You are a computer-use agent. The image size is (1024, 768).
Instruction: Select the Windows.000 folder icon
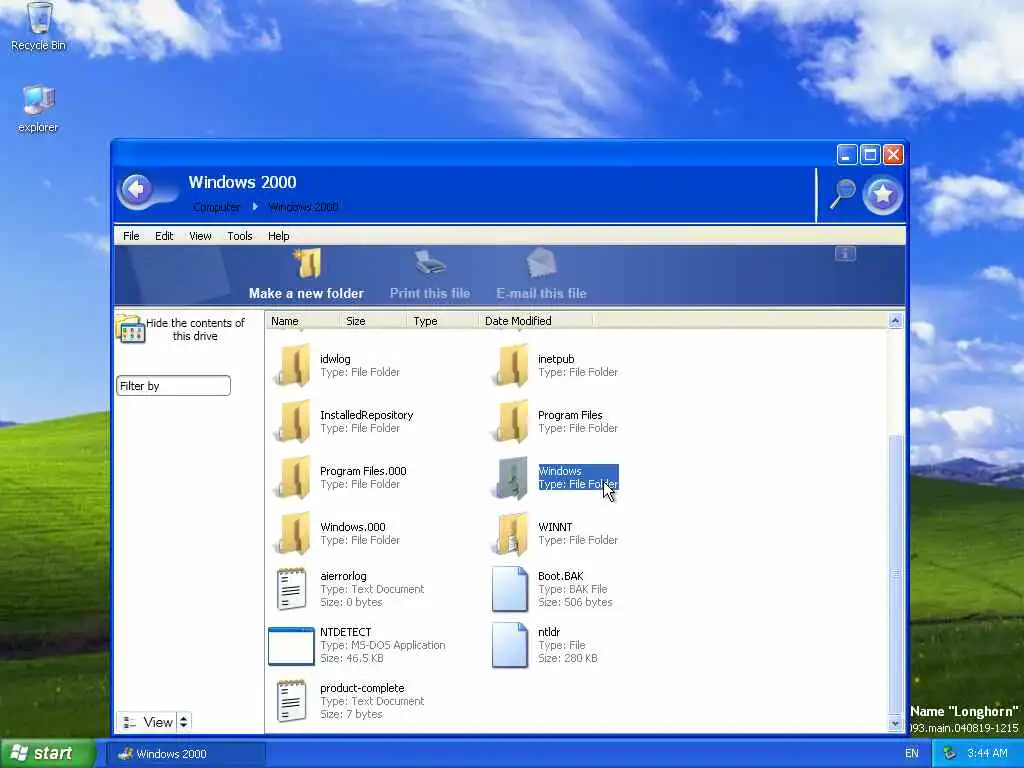pos(293,534)
